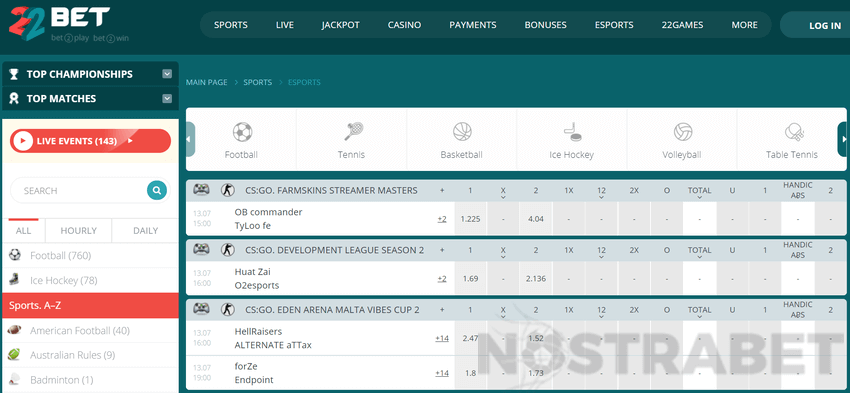Bet on O2esports at odds 2.136
Image resolution: width=850 pixels, height=393 pixels.
(x=536, y=279)
